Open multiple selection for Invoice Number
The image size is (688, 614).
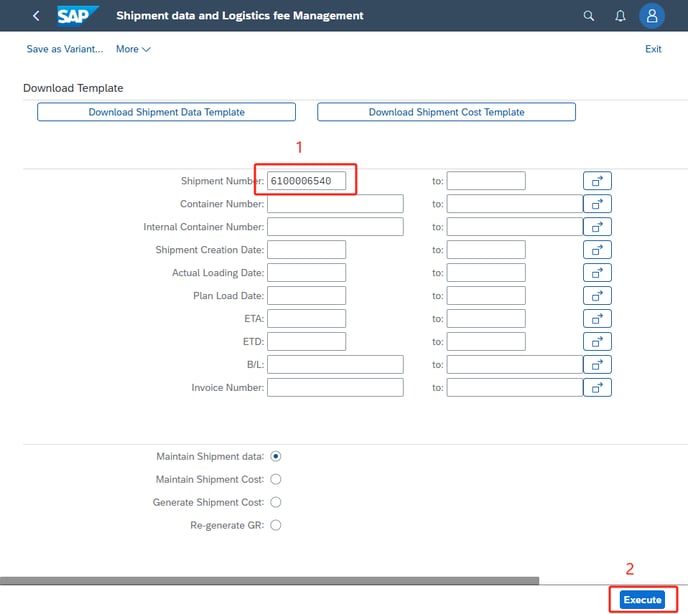tap(597, 387)
